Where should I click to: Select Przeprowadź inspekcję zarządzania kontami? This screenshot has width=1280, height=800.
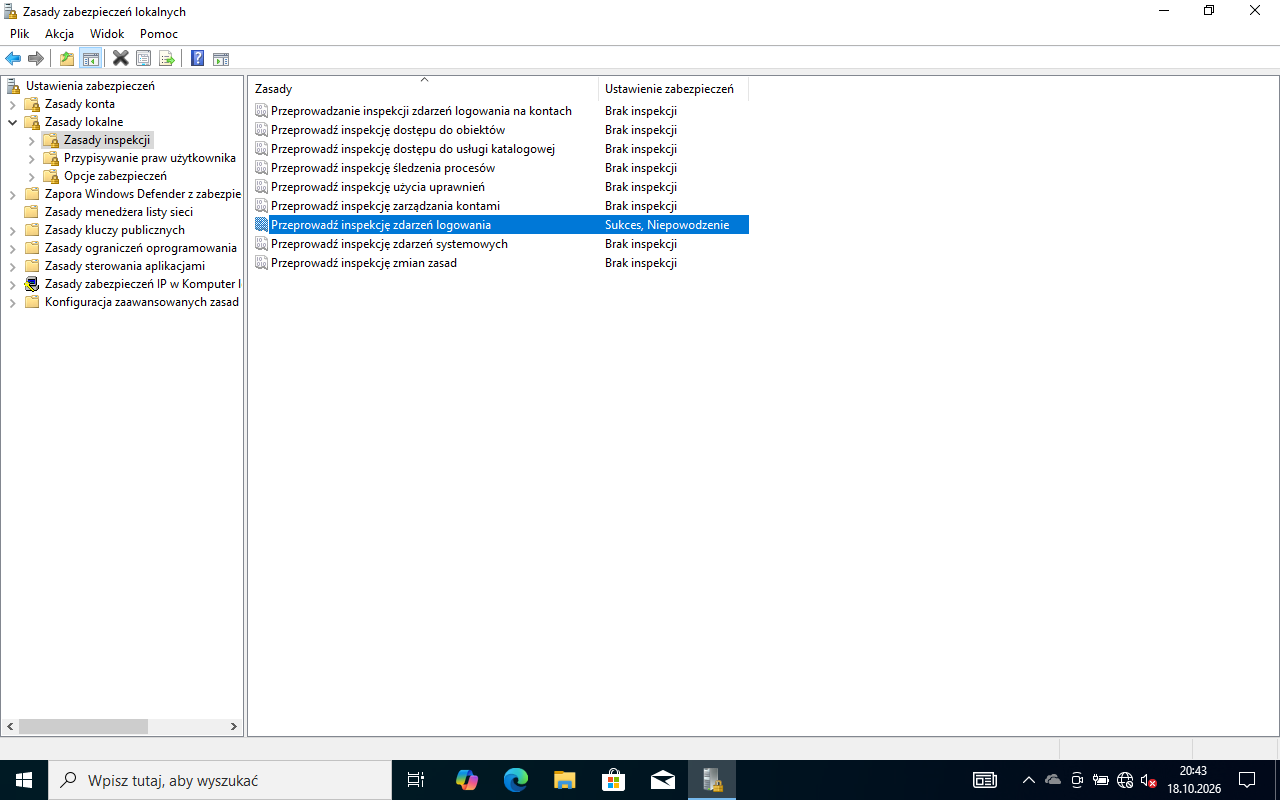pos(385,206)
